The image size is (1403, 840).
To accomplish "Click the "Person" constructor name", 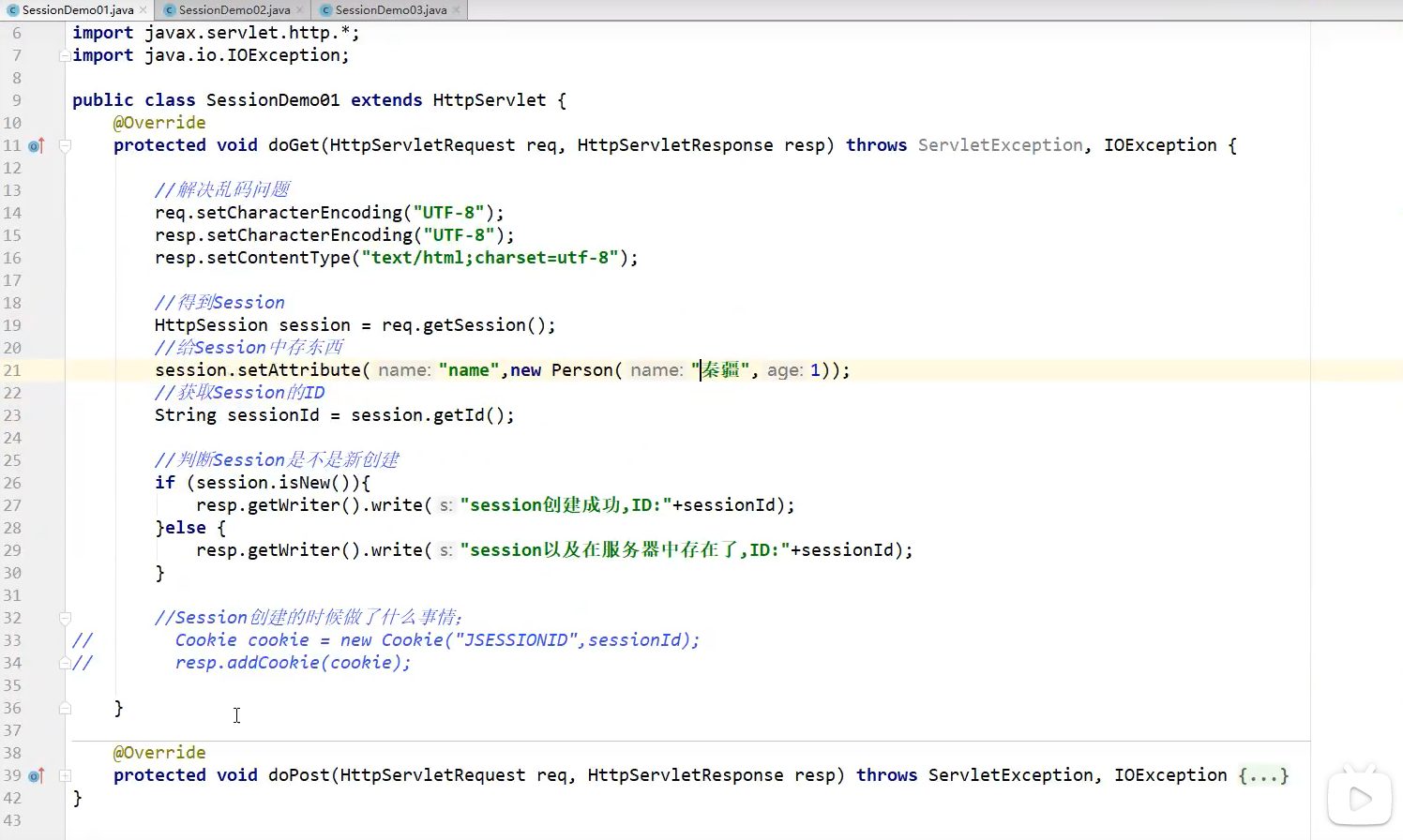I will pyautogui.click(x=582, y=370).
